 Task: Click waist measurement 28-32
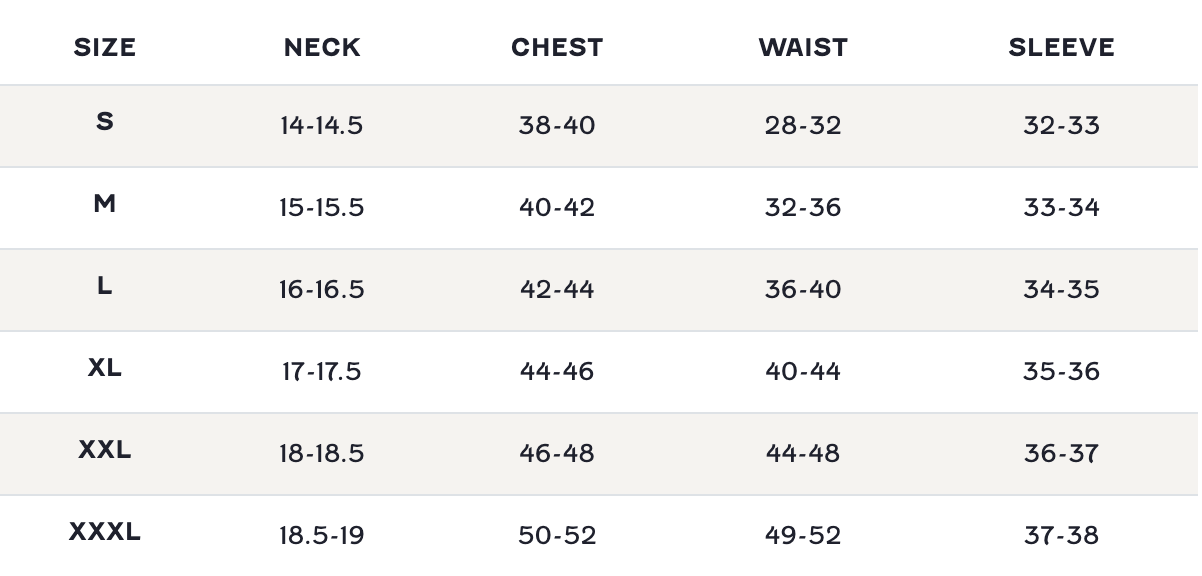(x=803, y=126)
